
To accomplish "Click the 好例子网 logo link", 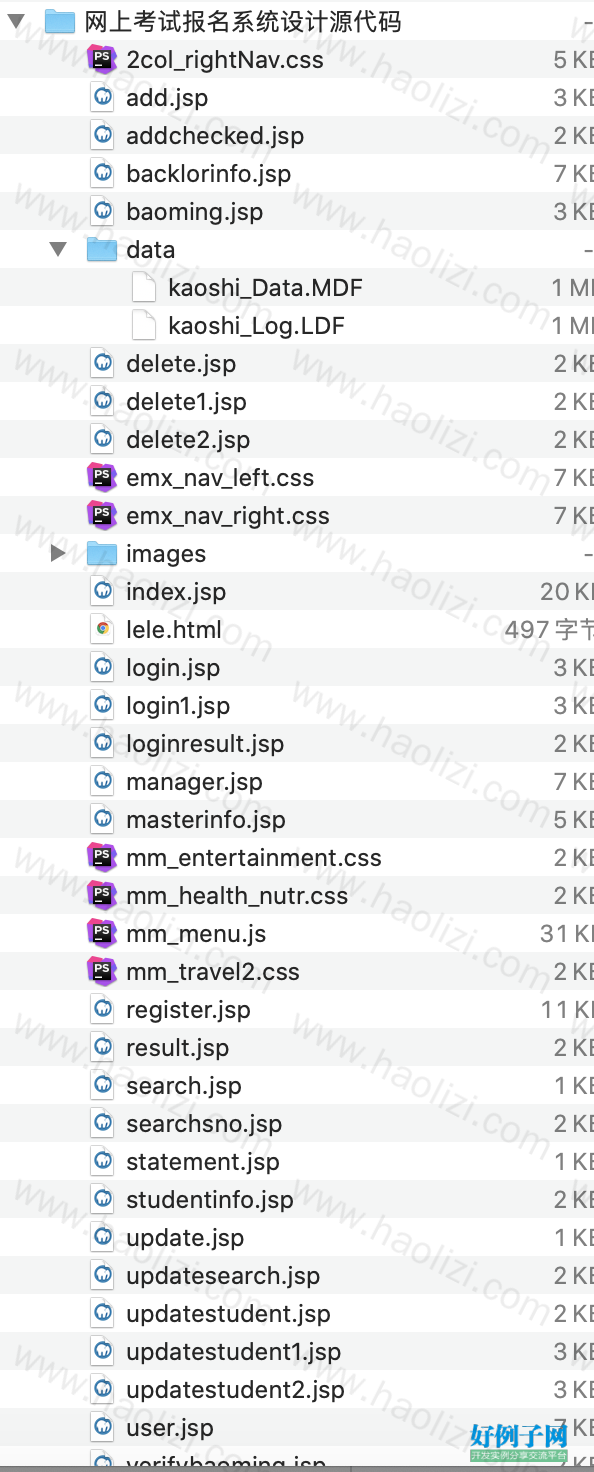I will pyautogui.click(x=519, y=1443).
